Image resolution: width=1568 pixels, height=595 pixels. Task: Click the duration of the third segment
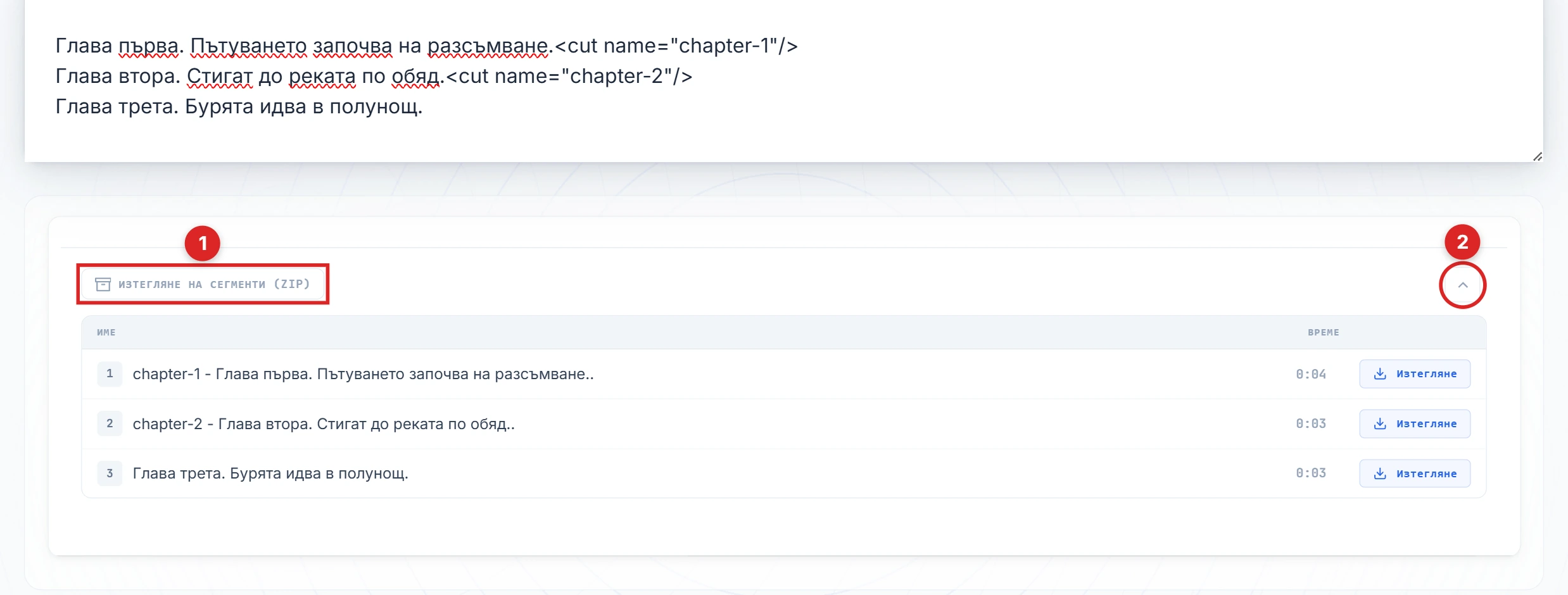point(1310,473)
